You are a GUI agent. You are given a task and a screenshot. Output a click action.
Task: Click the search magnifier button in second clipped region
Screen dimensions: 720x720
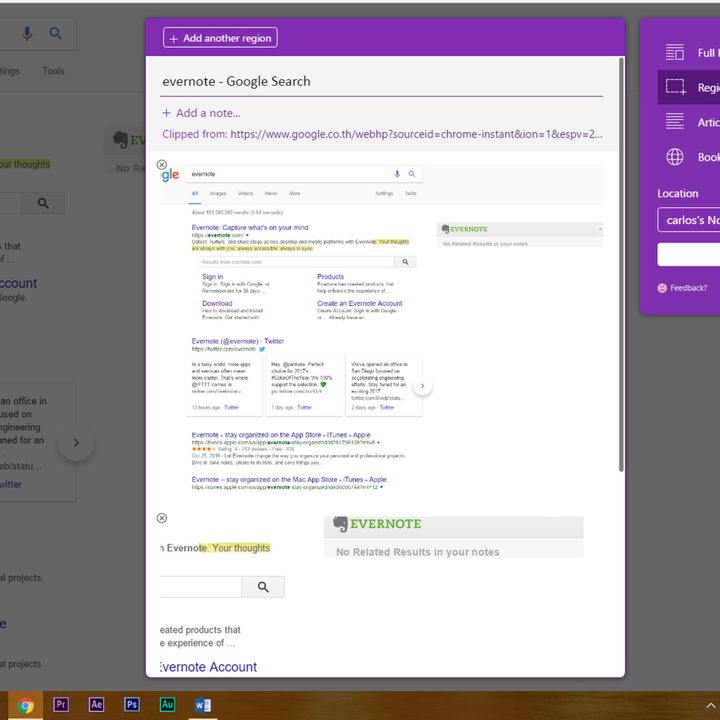pyautogui.click(x=263, y=587)
